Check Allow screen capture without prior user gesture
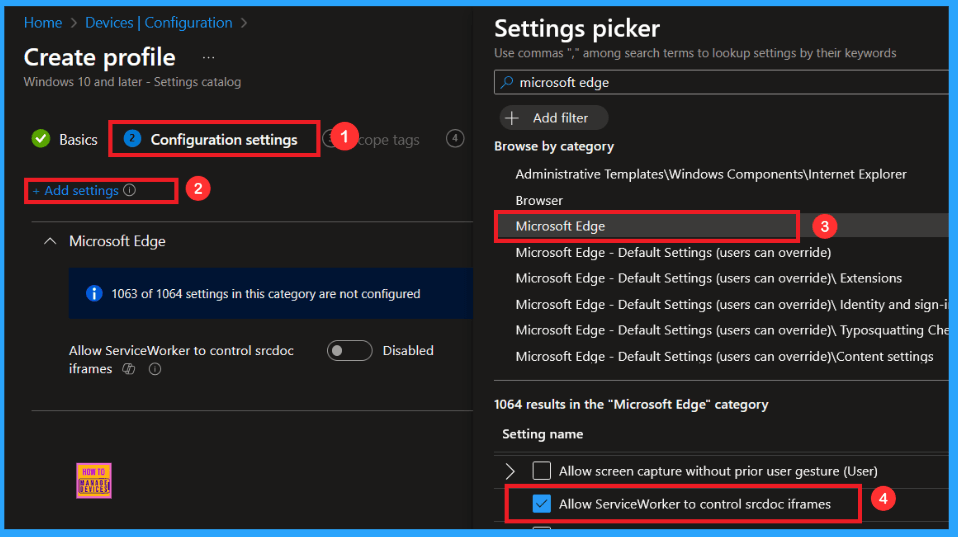This screenshot has width=958, height=537. [541, 471]
